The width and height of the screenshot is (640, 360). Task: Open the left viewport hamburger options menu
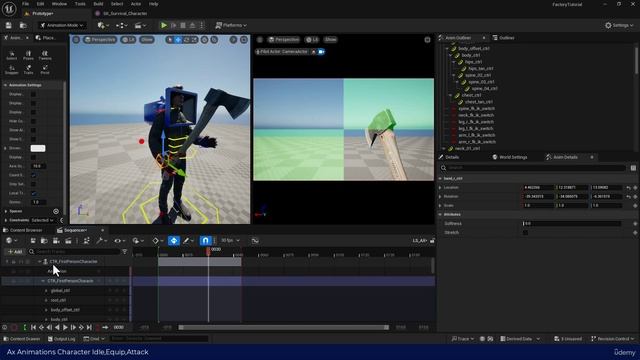pos(76,40)
